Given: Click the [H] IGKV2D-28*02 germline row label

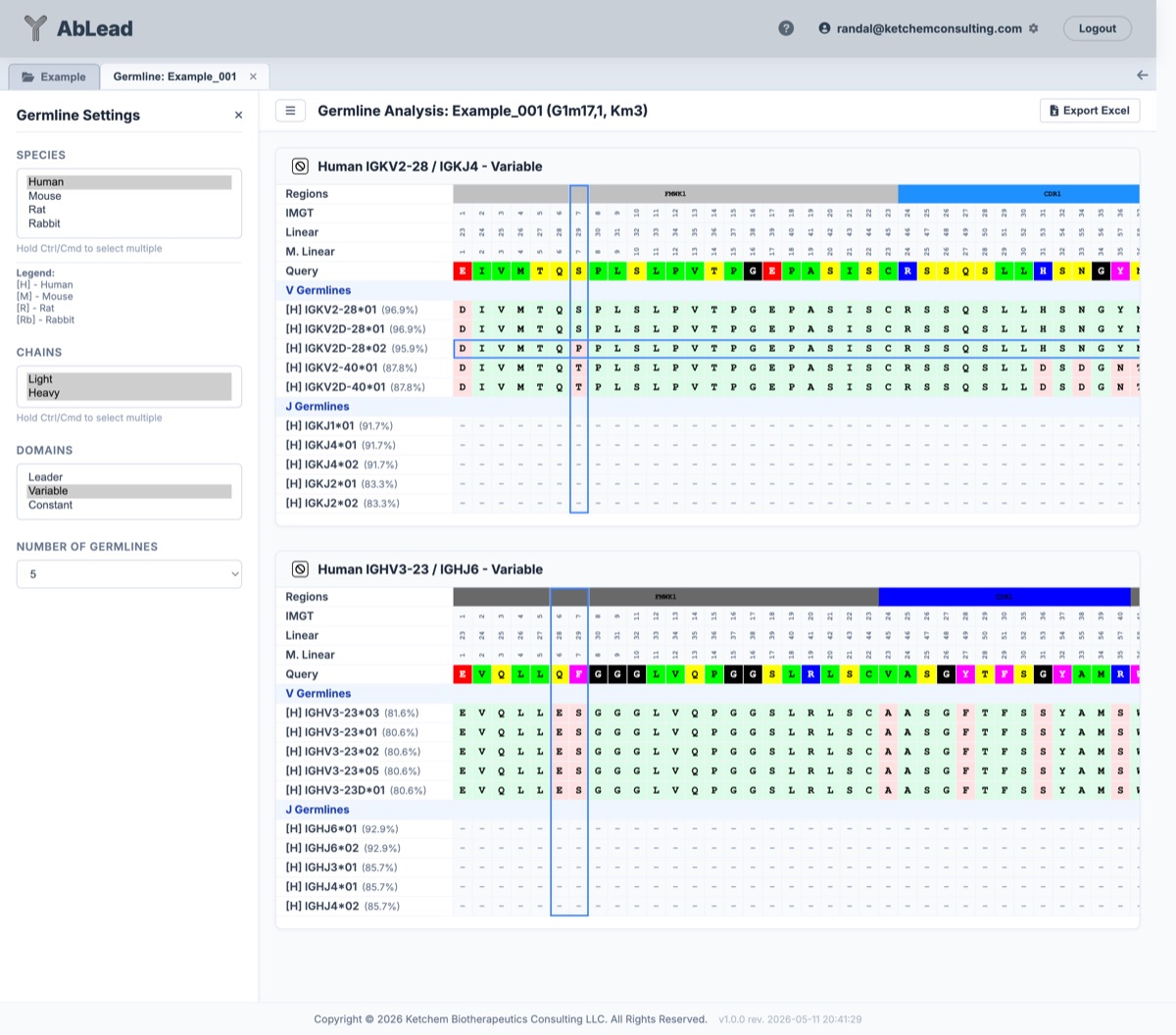Looking at the screenshot, I should (357, 348).
